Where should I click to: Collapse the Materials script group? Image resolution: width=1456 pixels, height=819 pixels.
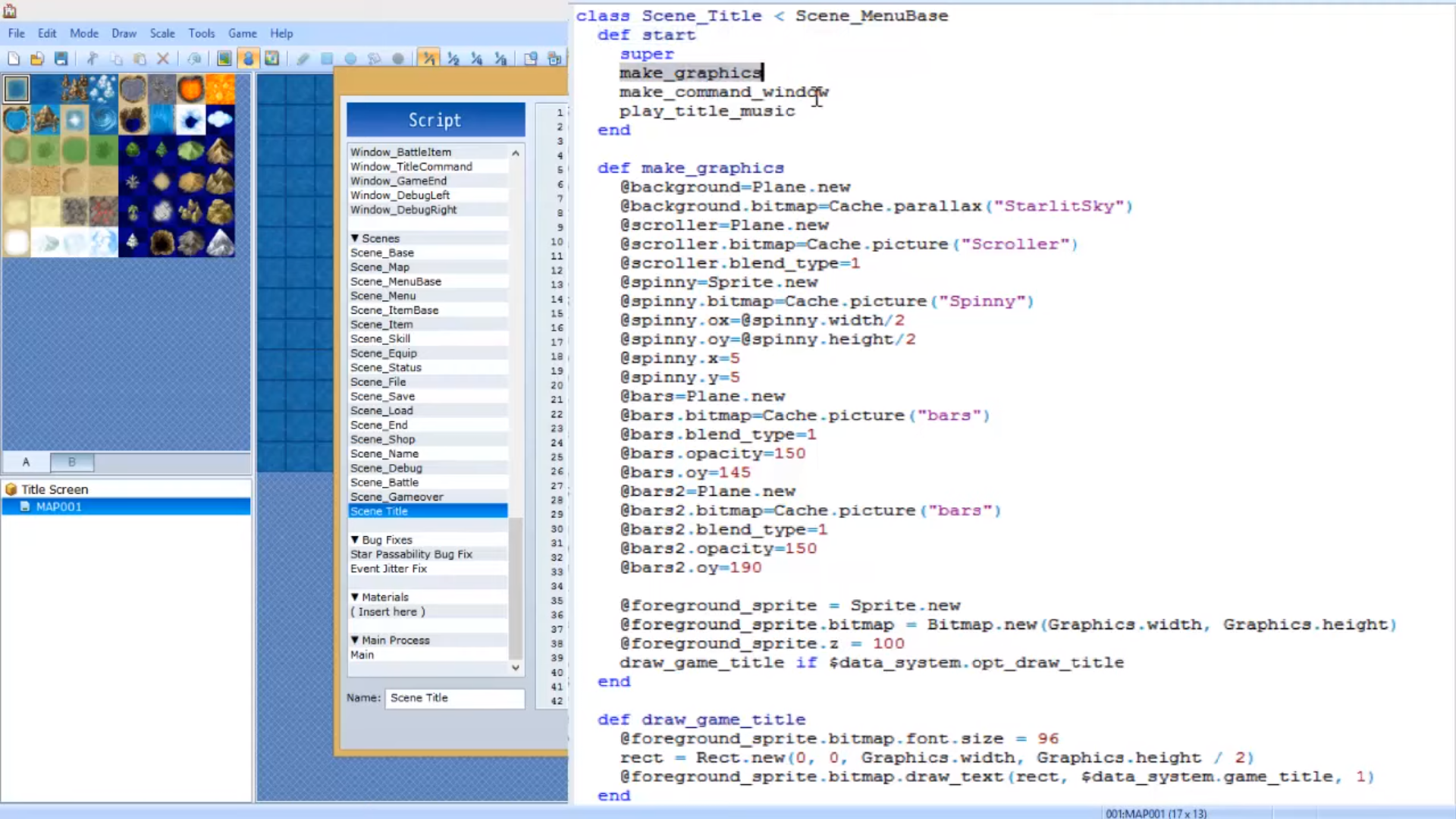click(355, 598)
